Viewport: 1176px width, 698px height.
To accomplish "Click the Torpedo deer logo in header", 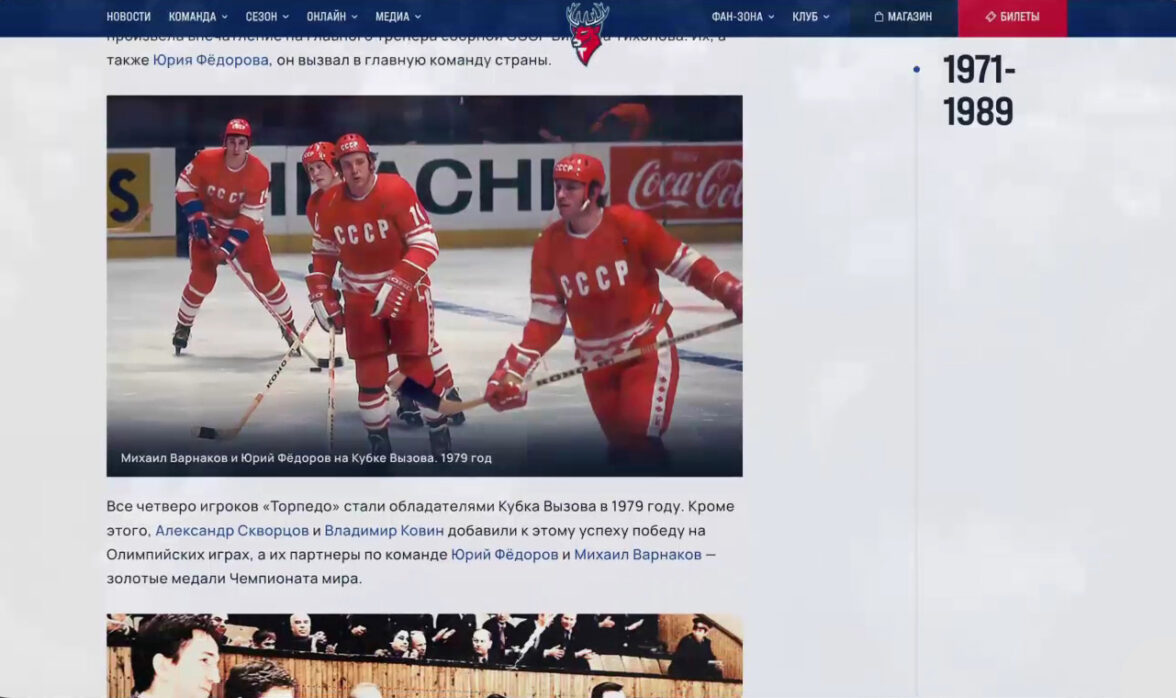I will click(587, 32).
